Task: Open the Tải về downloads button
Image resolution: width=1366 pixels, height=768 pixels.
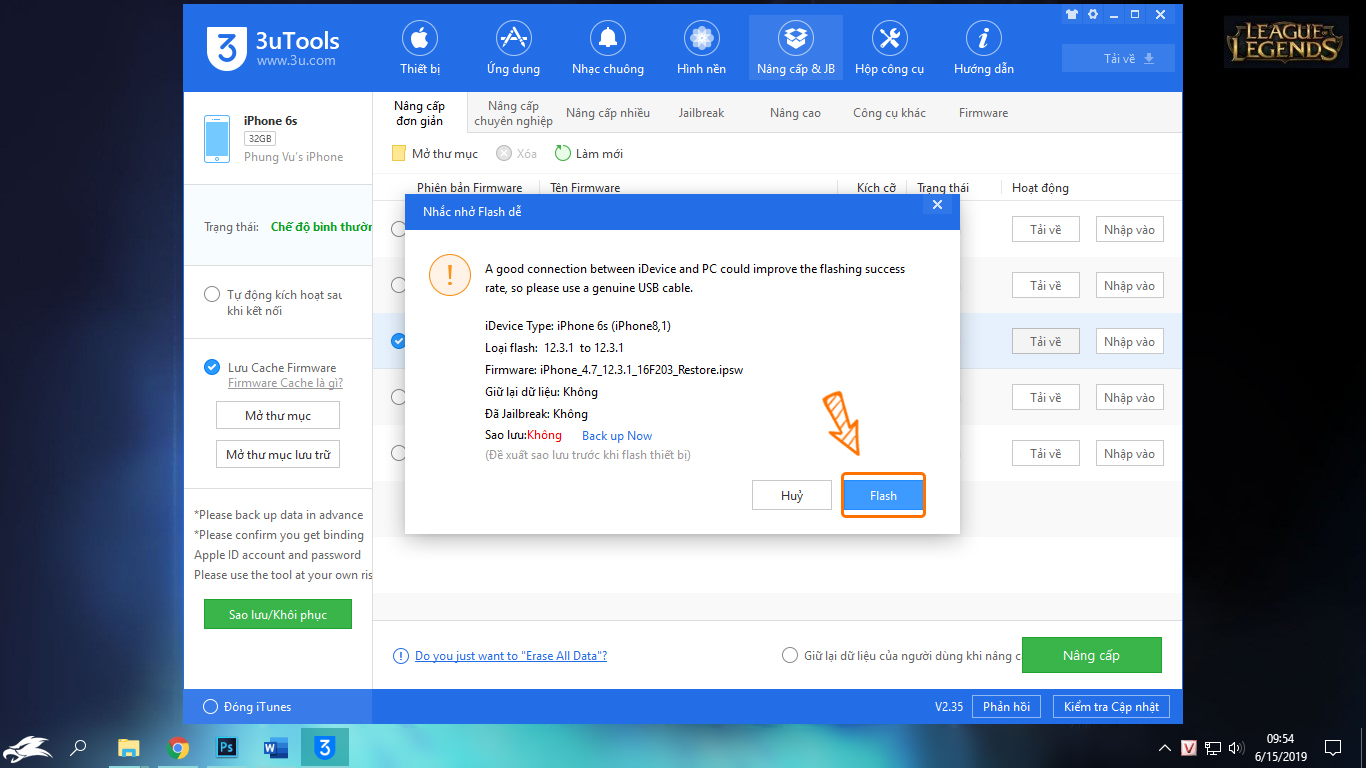Action: point(1118,58)
